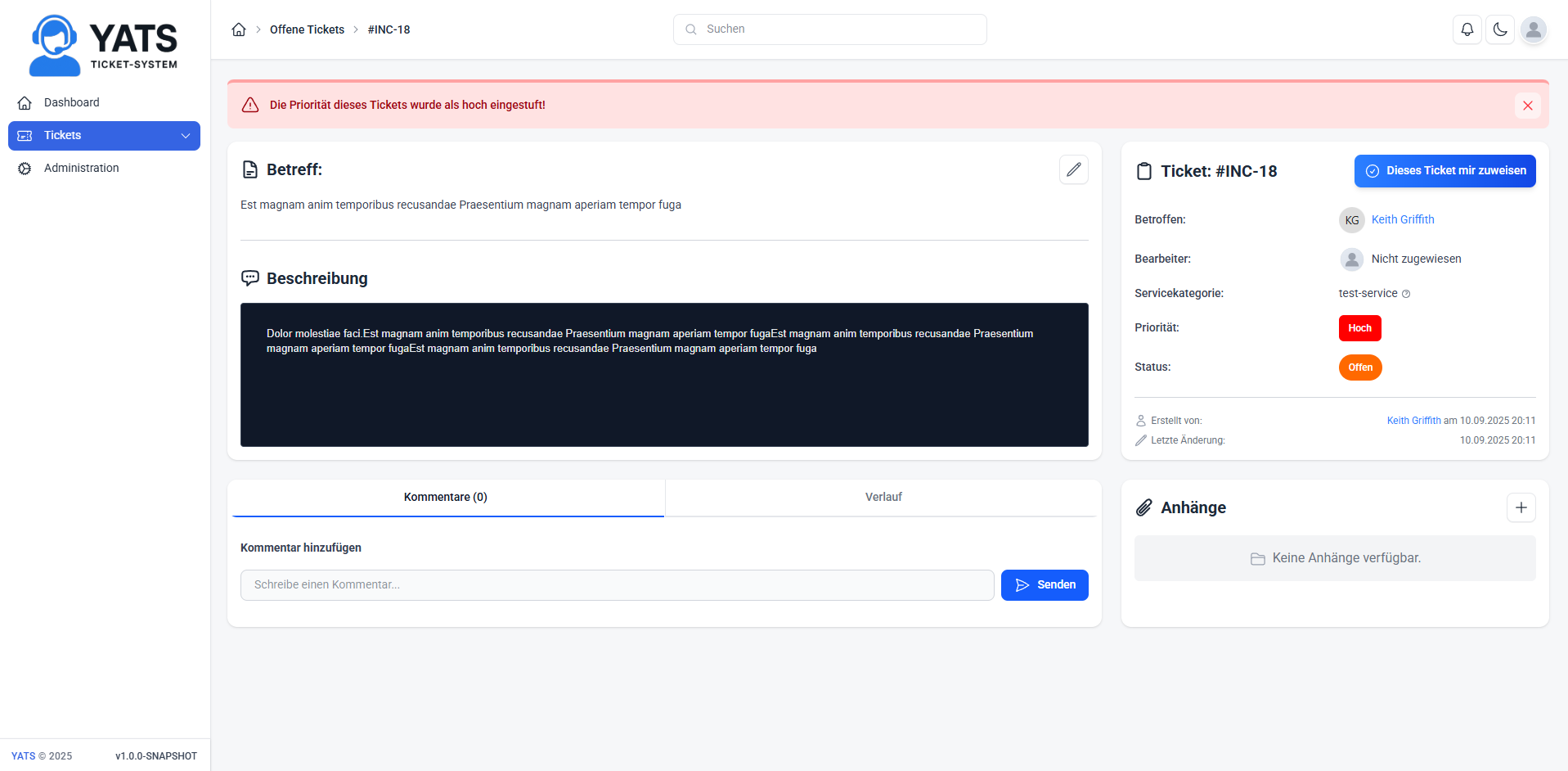Screen dimensions: 1568x771
Task: Open Keith Griffith link under Betroffen
Action: 1402,219
